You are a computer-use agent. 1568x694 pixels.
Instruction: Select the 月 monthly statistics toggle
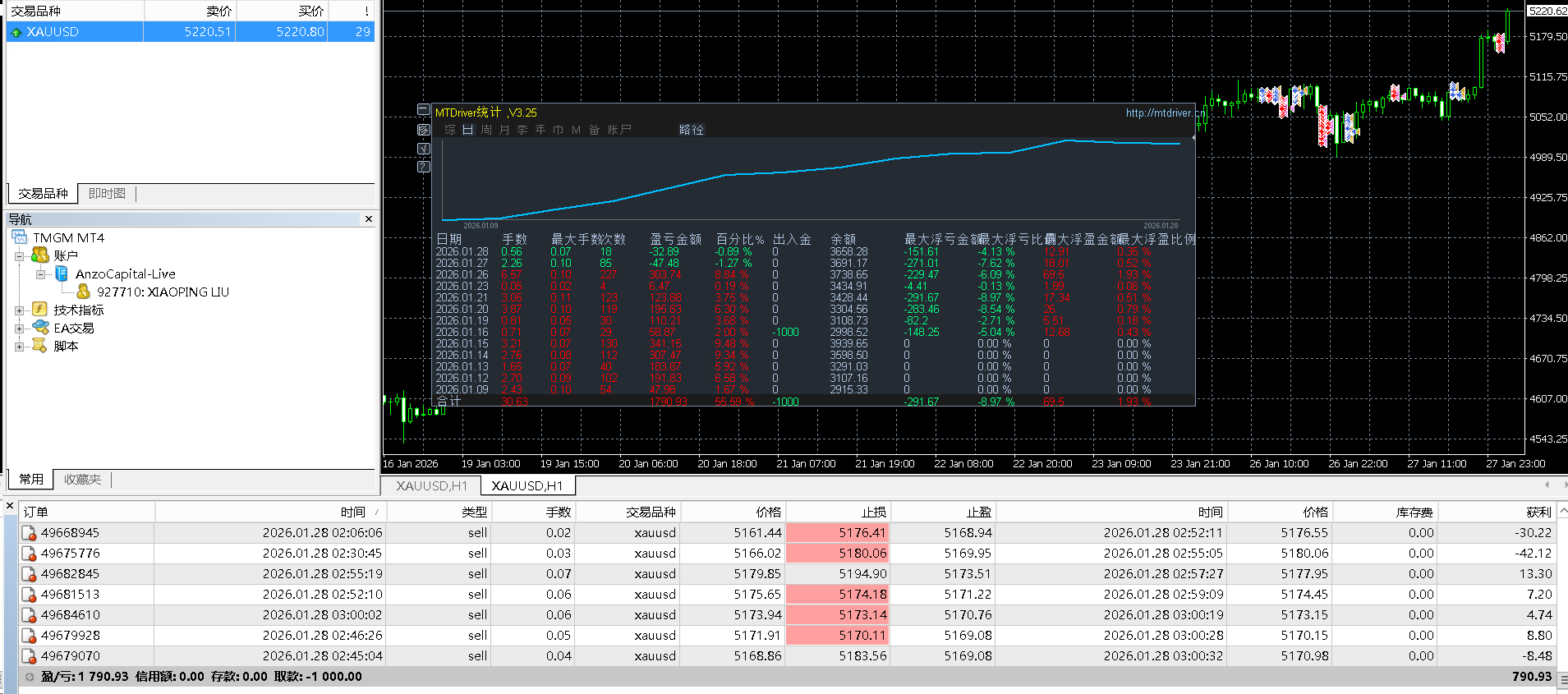(504, 130)
